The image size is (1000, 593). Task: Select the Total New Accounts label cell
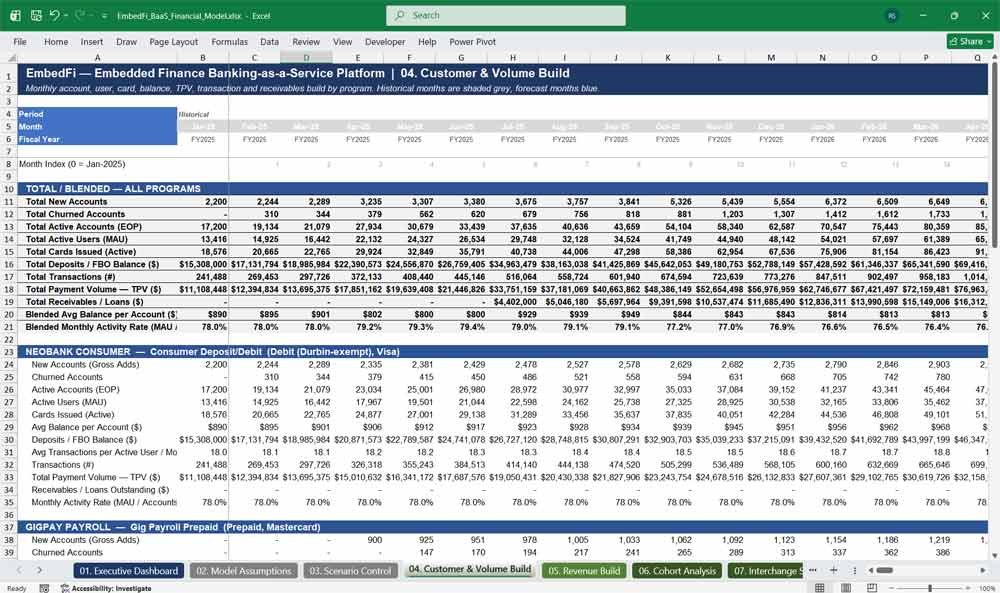pyautogui.click(x=97, y=201)
